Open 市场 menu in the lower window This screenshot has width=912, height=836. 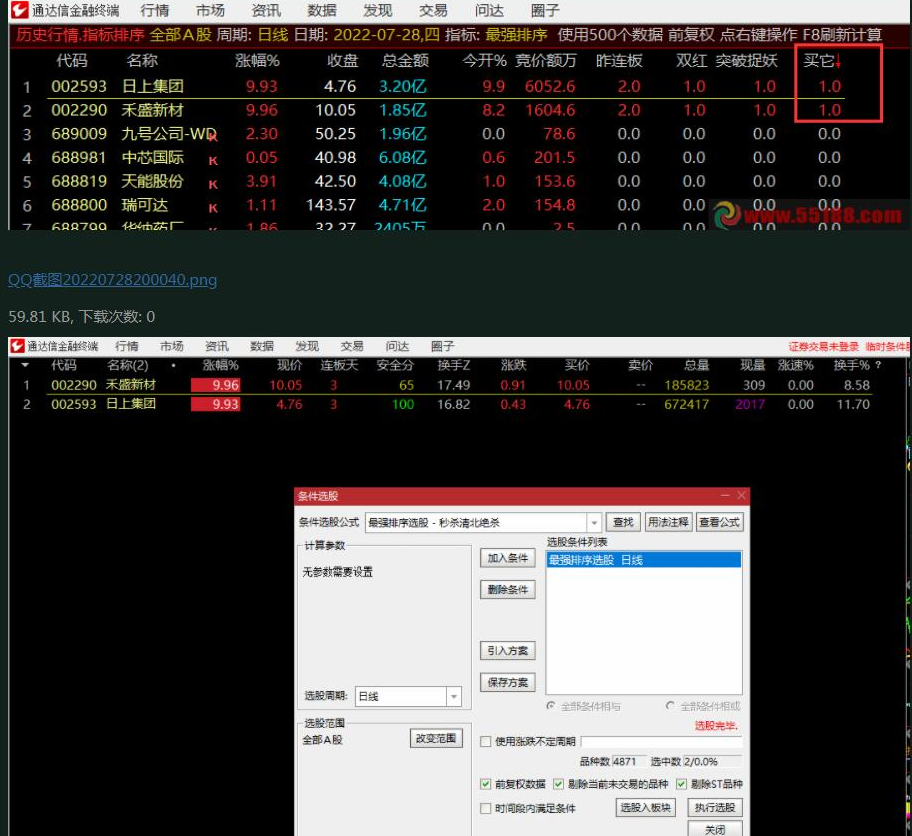[x=172, y=346]
